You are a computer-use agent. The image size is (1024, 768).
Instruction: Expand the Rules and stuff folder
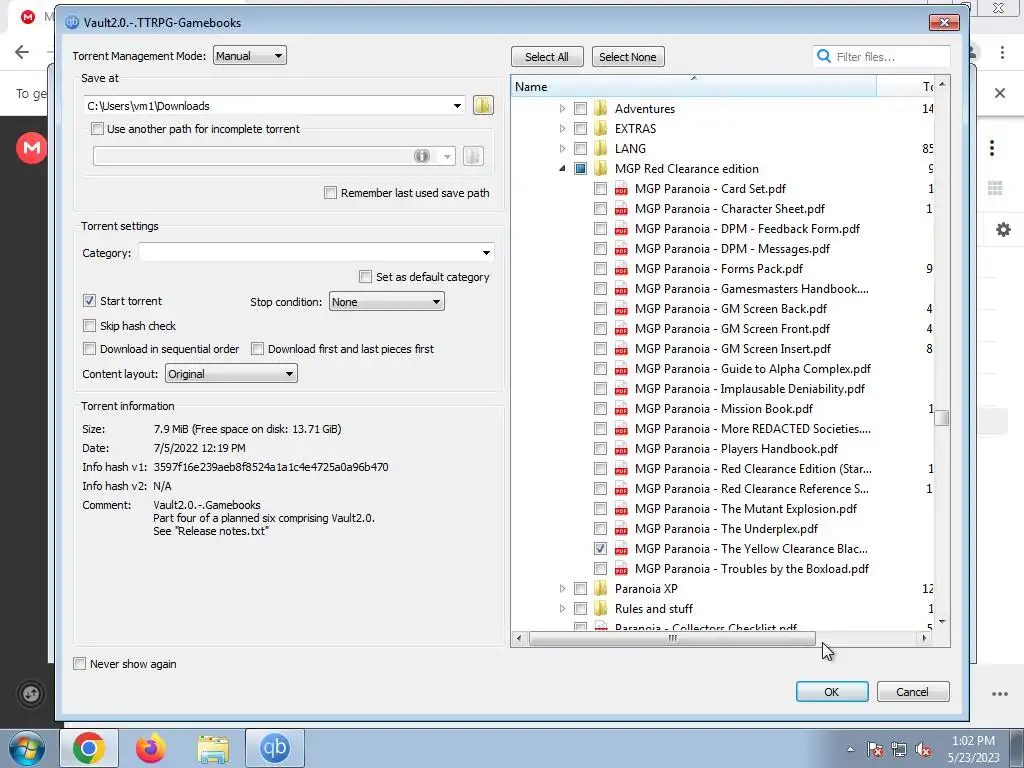(x=562, y=609)
